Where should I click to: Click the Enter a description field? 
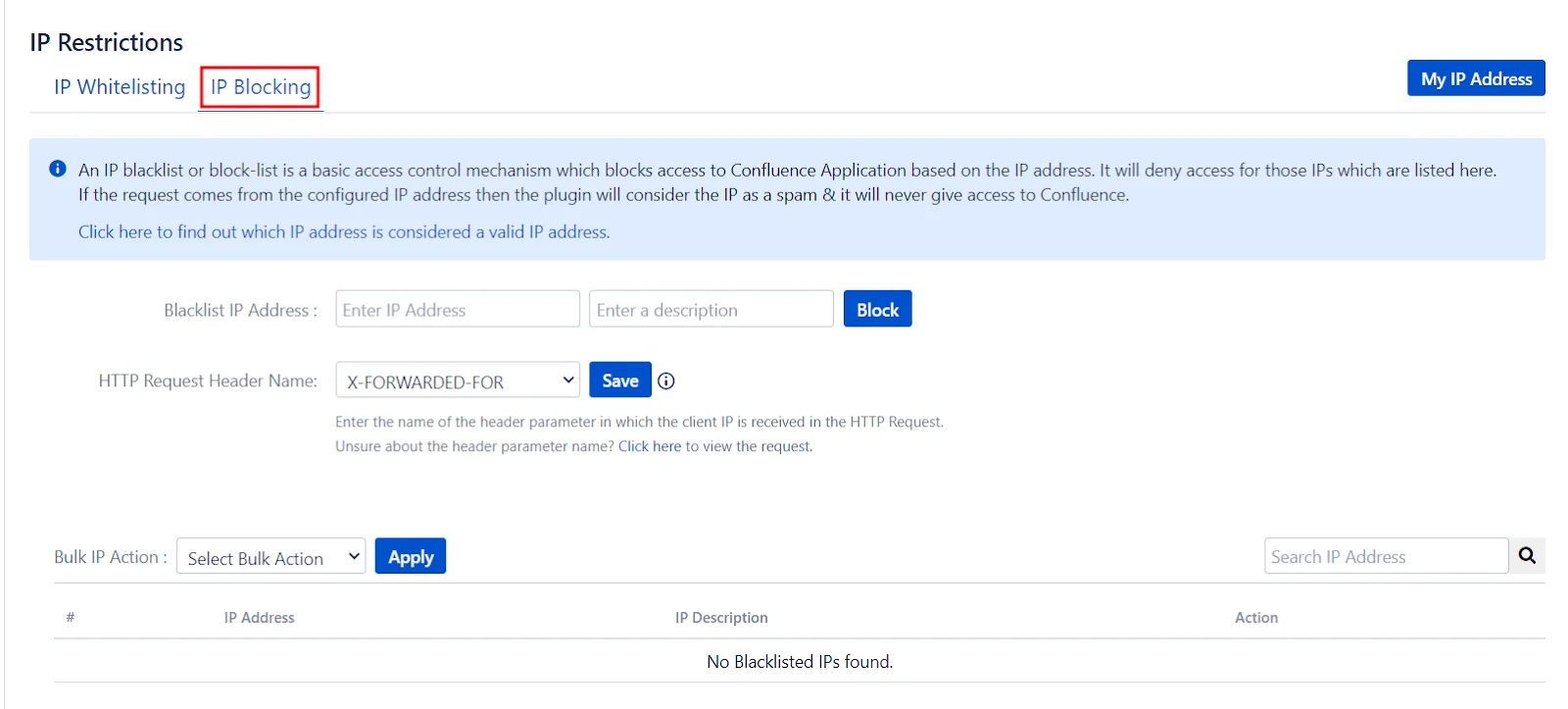coord(710,310)
